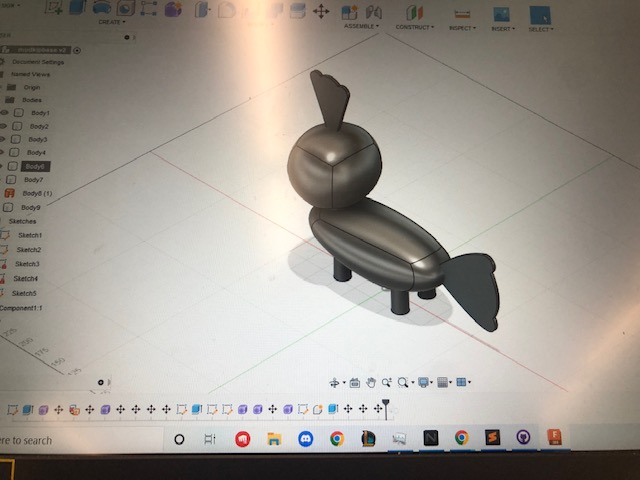640x480 pixels.
Task: Select Sketch5 in the browser
Action: coord(24,293)
